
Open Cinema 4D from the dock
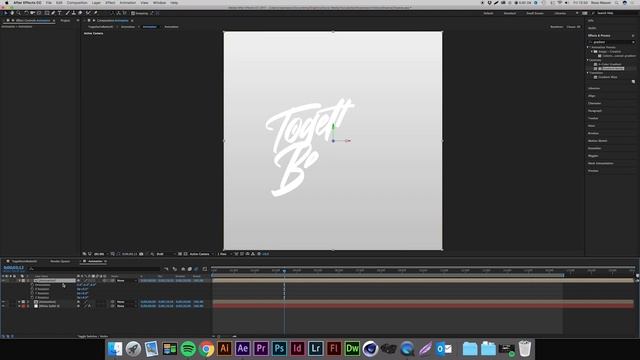click(370, 349)
